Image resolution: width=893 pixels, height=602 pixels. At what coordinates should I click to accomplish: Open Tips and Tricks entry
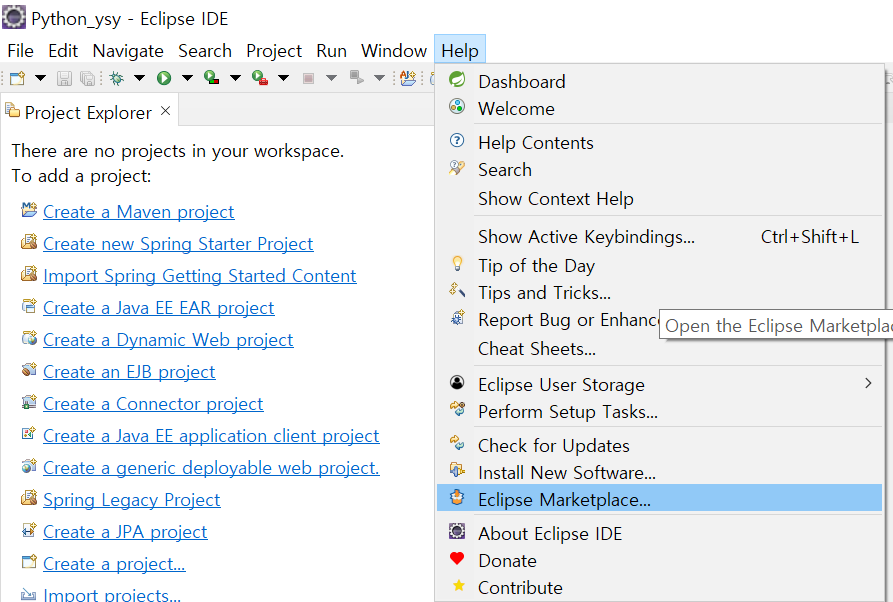pos(659,292)
